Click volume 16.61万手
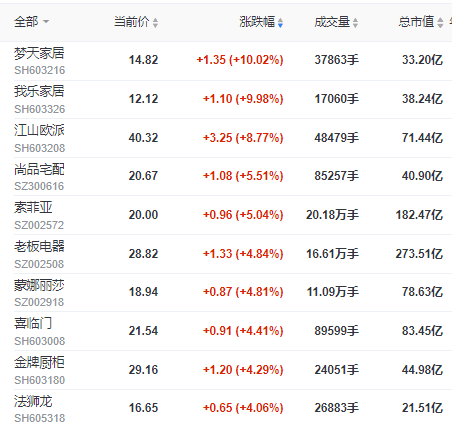This screenshot has height=426, width=452. (332, 254)
